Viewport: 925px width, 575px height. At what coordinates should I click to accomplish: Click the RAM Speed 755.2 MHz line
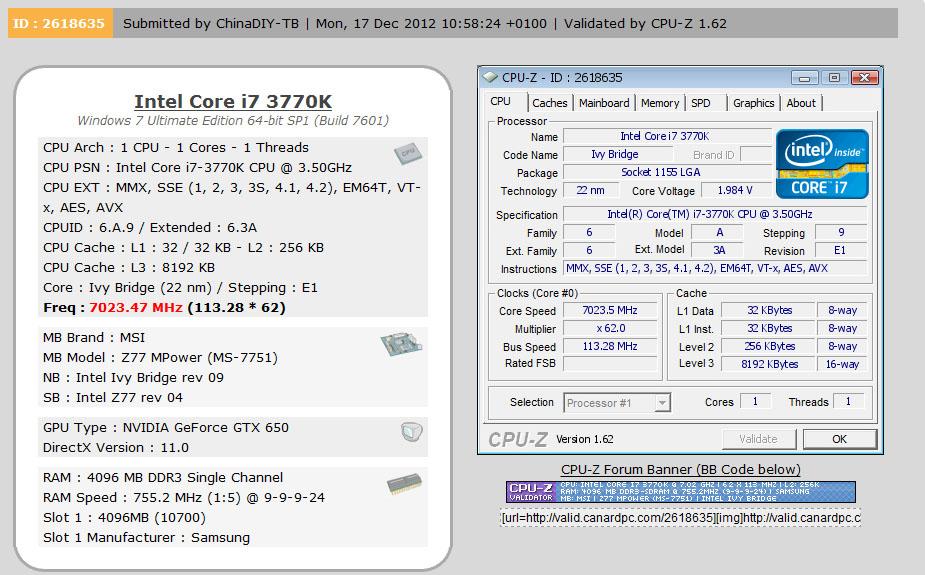[x=183, y=498]
